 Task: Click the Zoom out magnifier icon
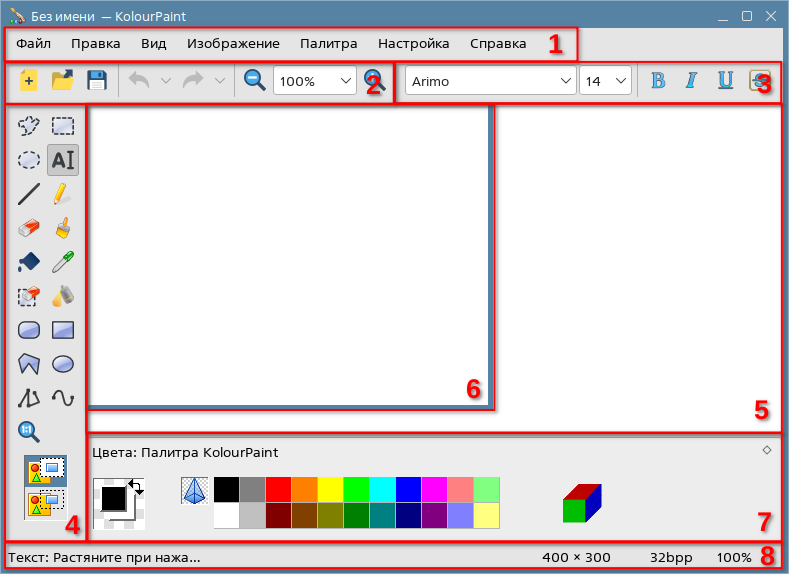pyautogui.click(x=254, y=81)
